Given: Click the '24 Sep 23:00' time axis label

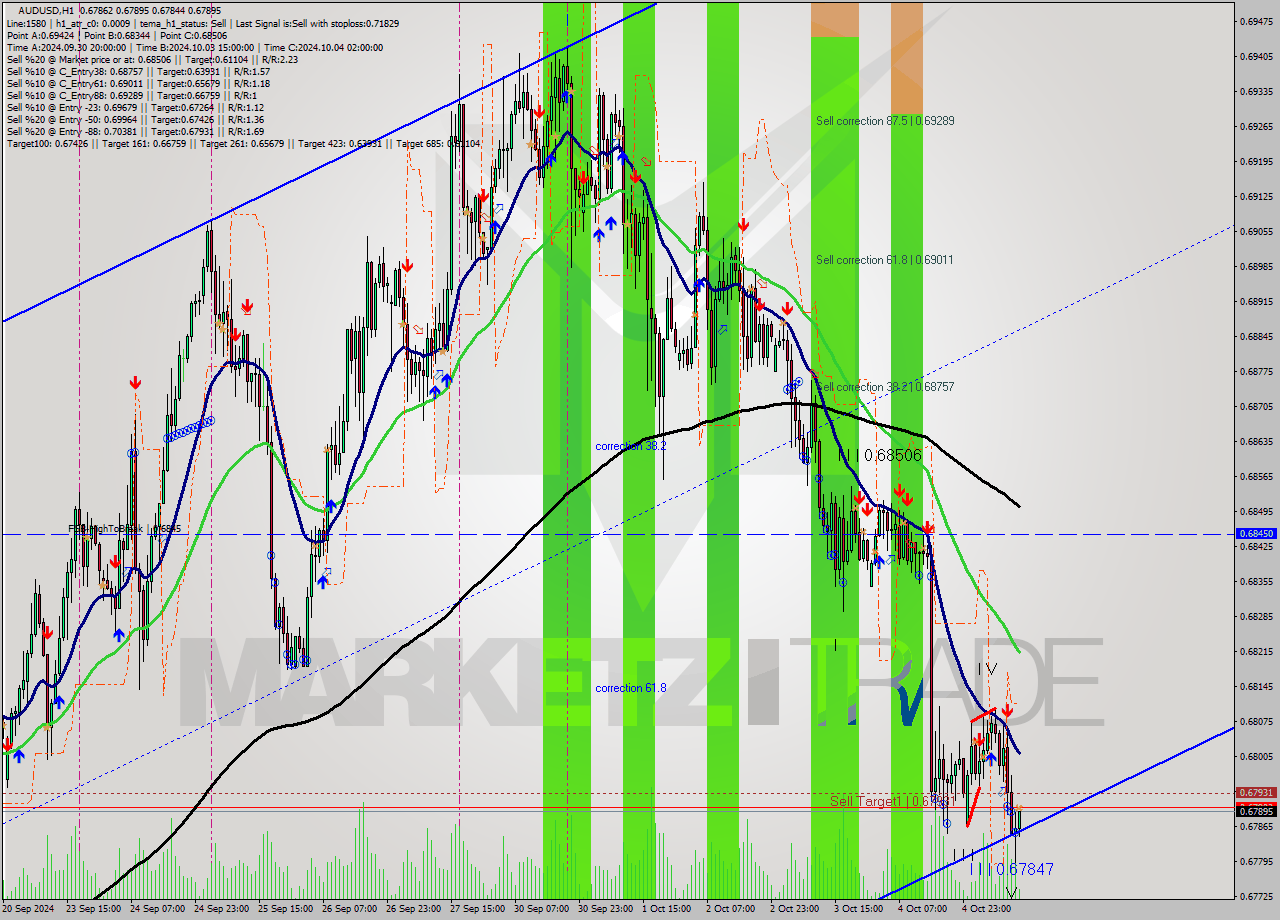Looking at the screenshot, I should click(222, 909).
